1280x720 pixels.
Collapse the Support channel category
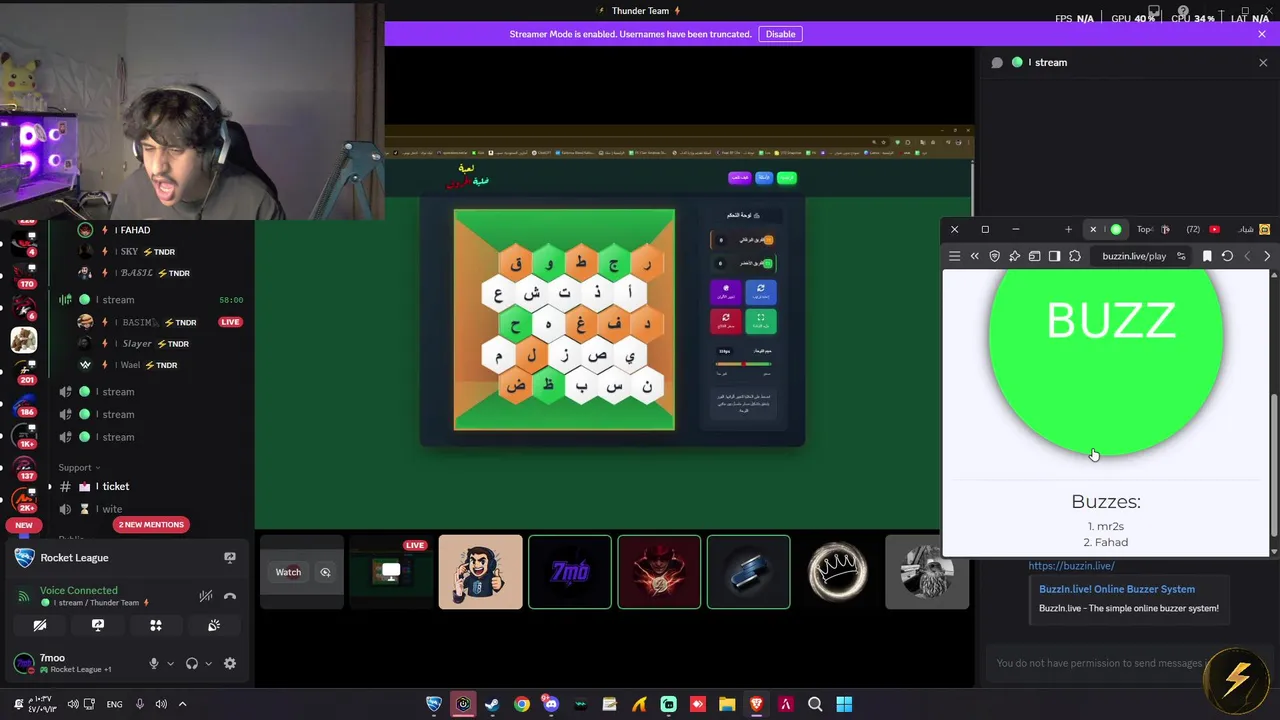(x=79, y=467)
